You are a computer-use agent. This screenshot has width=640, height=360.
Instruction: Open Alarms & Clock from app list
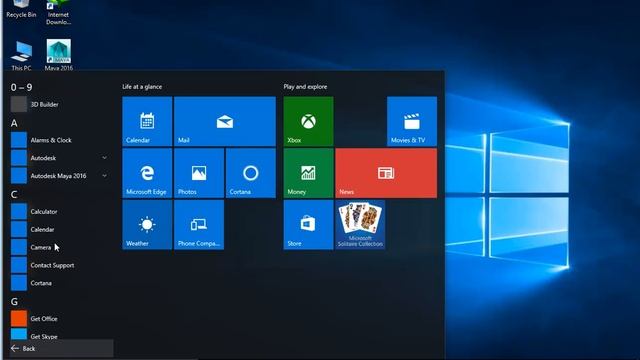(61, 140)
